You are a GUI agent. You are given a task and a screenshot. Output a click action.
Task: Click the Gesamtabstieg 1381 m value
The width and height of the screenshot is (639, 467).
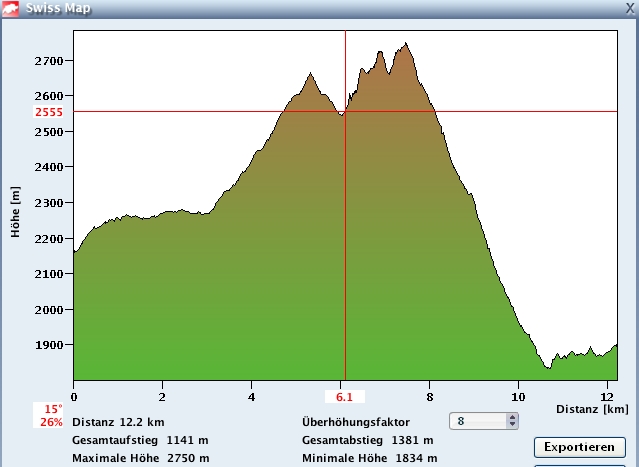click(367, 440)
